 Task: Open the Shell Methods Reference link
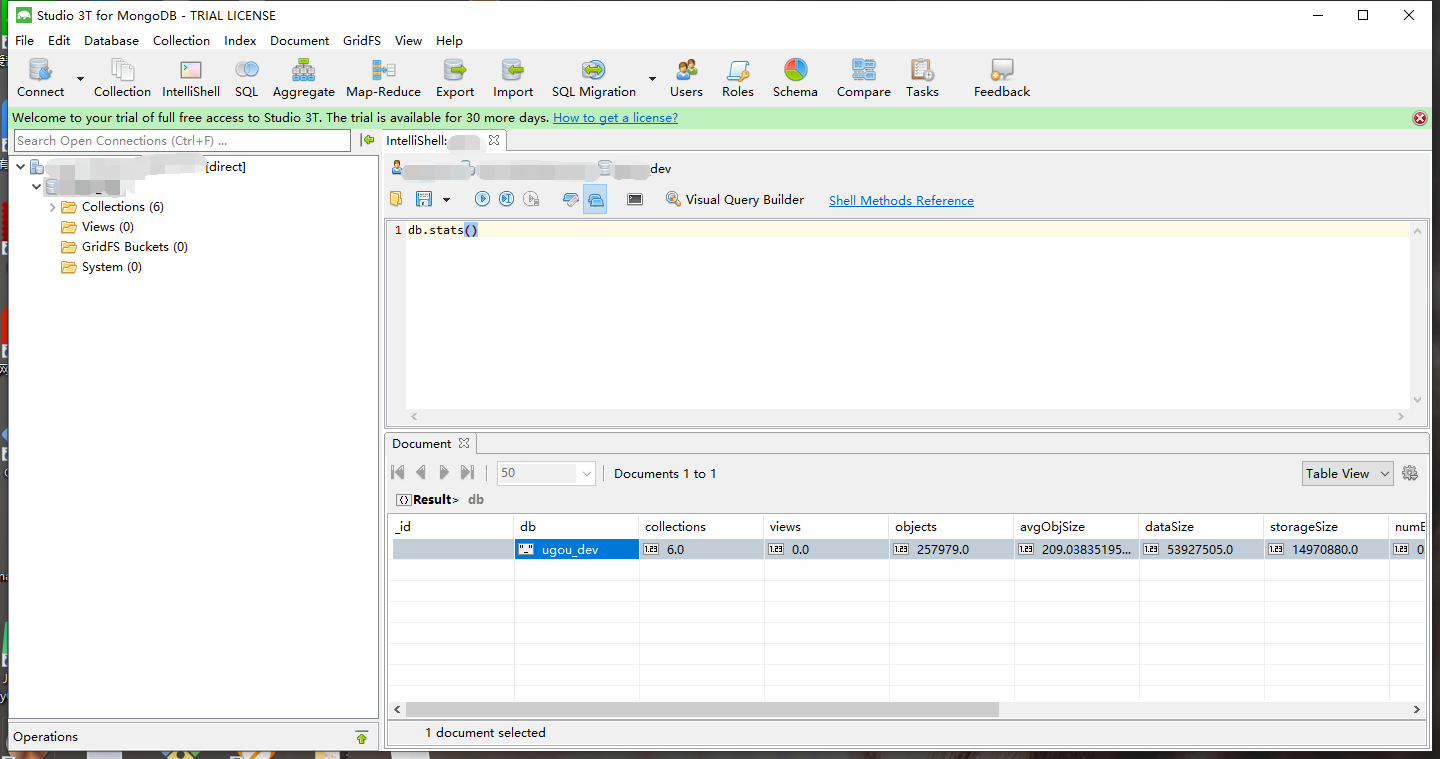pos(900,200)
